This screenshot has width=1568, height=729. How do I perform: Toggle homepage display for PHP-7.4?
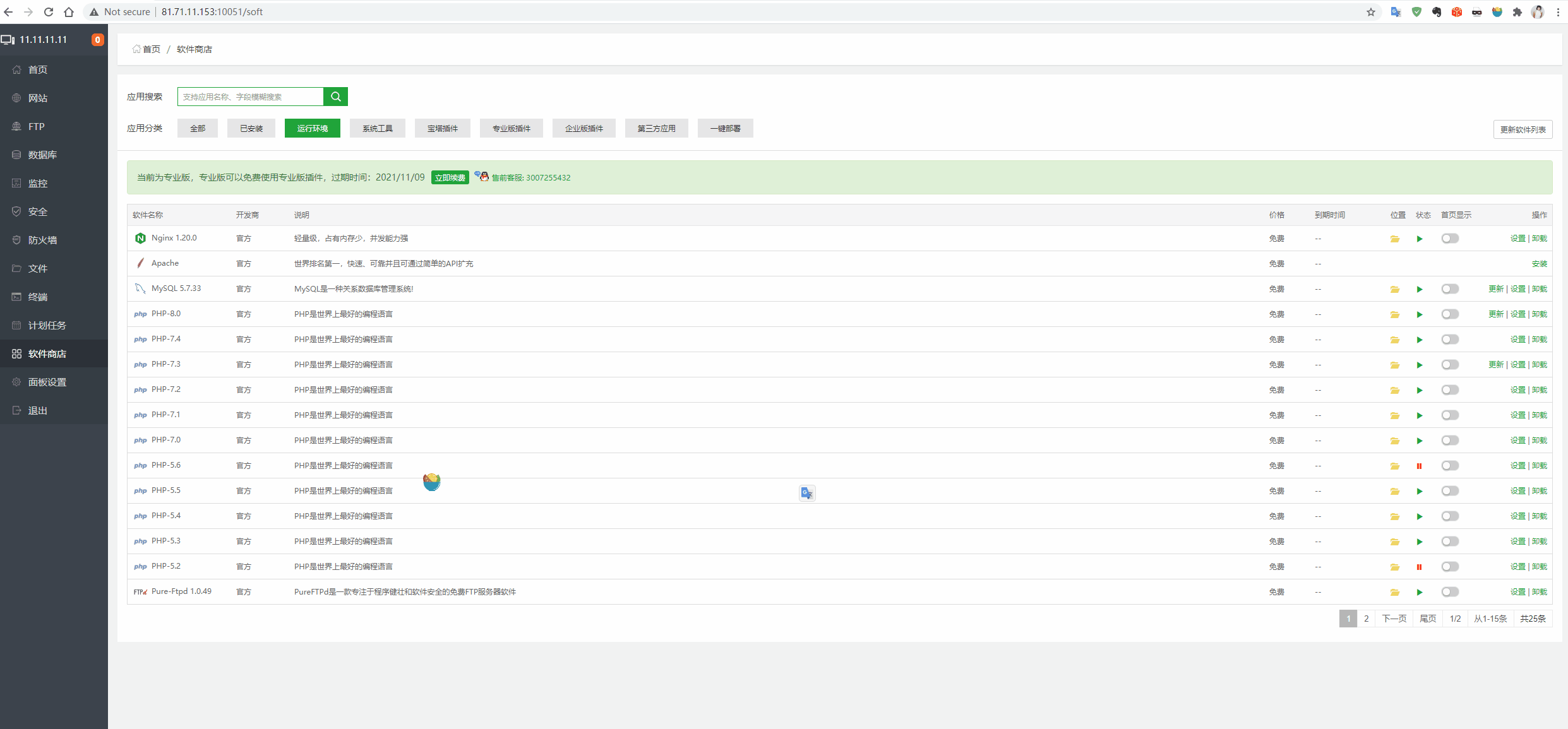click(x=1450, y=340)
